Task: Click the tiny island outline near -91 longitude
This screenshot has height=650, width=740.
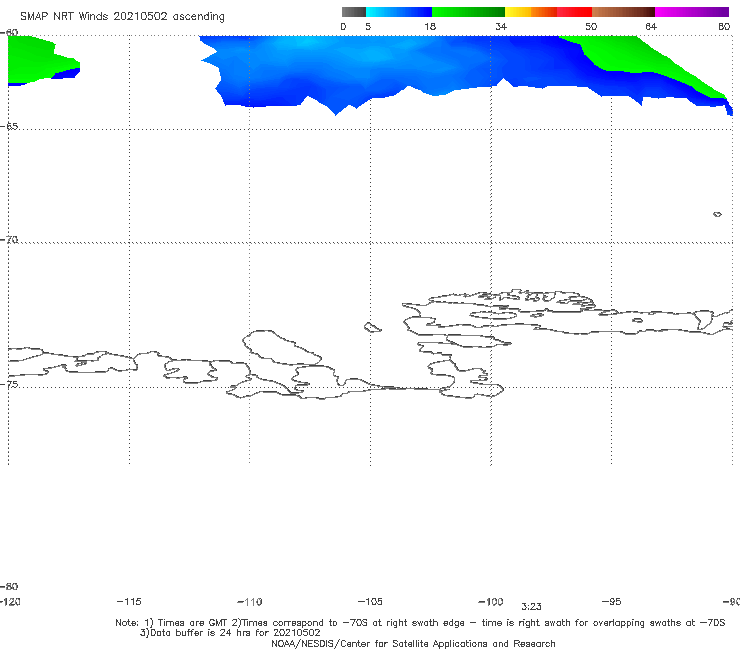Action: [x=717, y=214]
